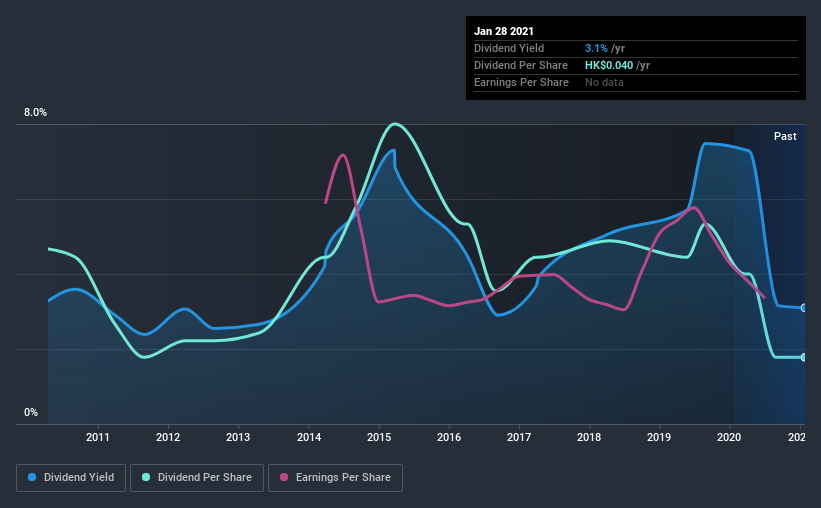821x508 pixels.
Task: Select the teal Dividend Per Share end marker
Action: 804,357
